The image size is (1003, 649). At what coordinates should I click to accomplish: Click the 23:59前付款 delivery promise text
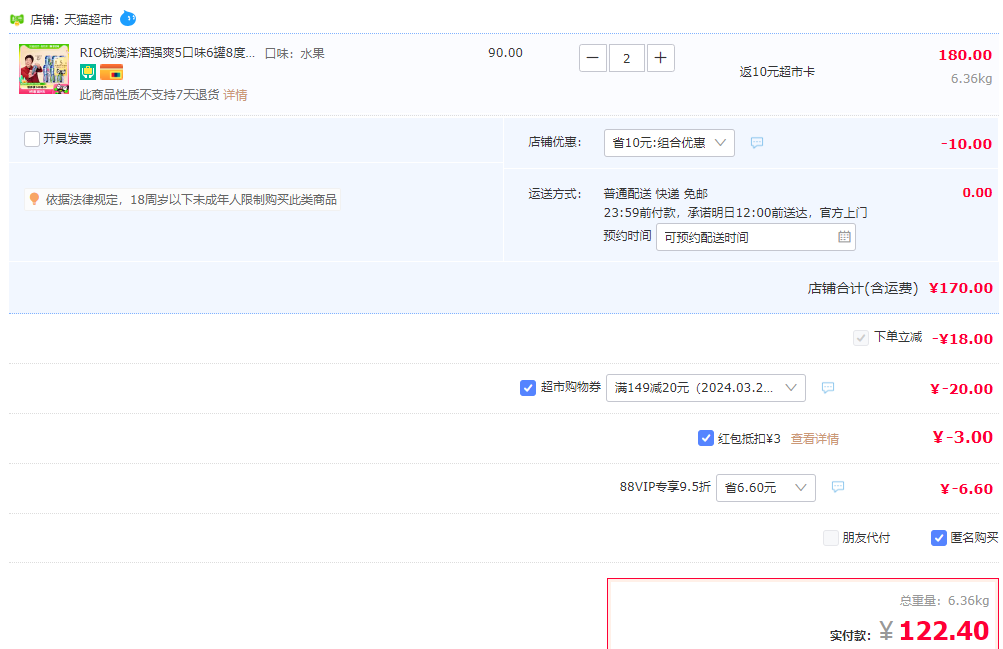coord(736,213)
